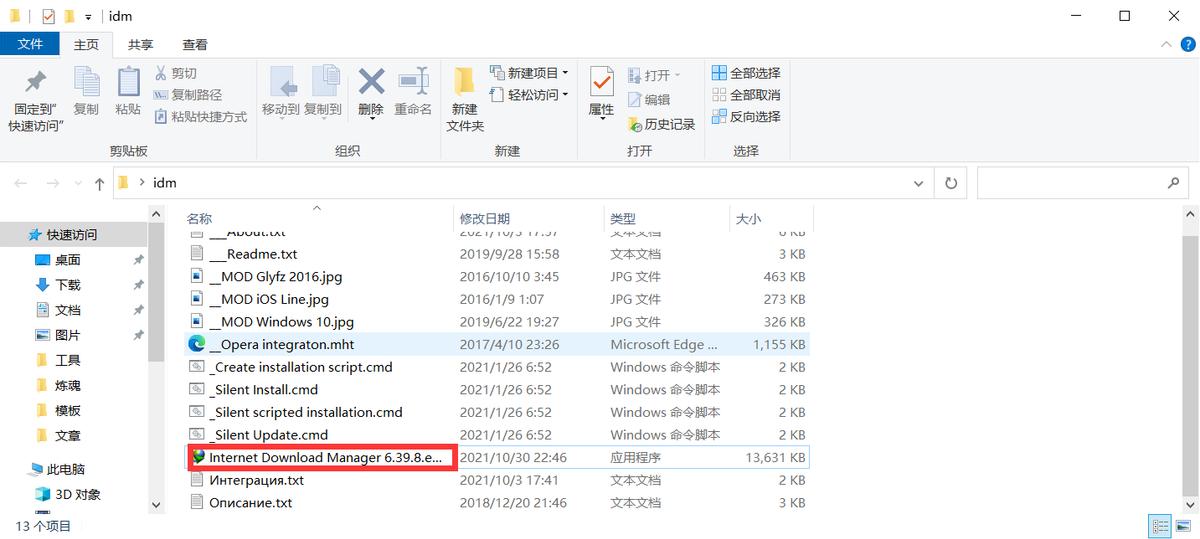1200x539 pixels.
Task: Click 反向选择 invert selection
Action: click(x=746, y=117)
